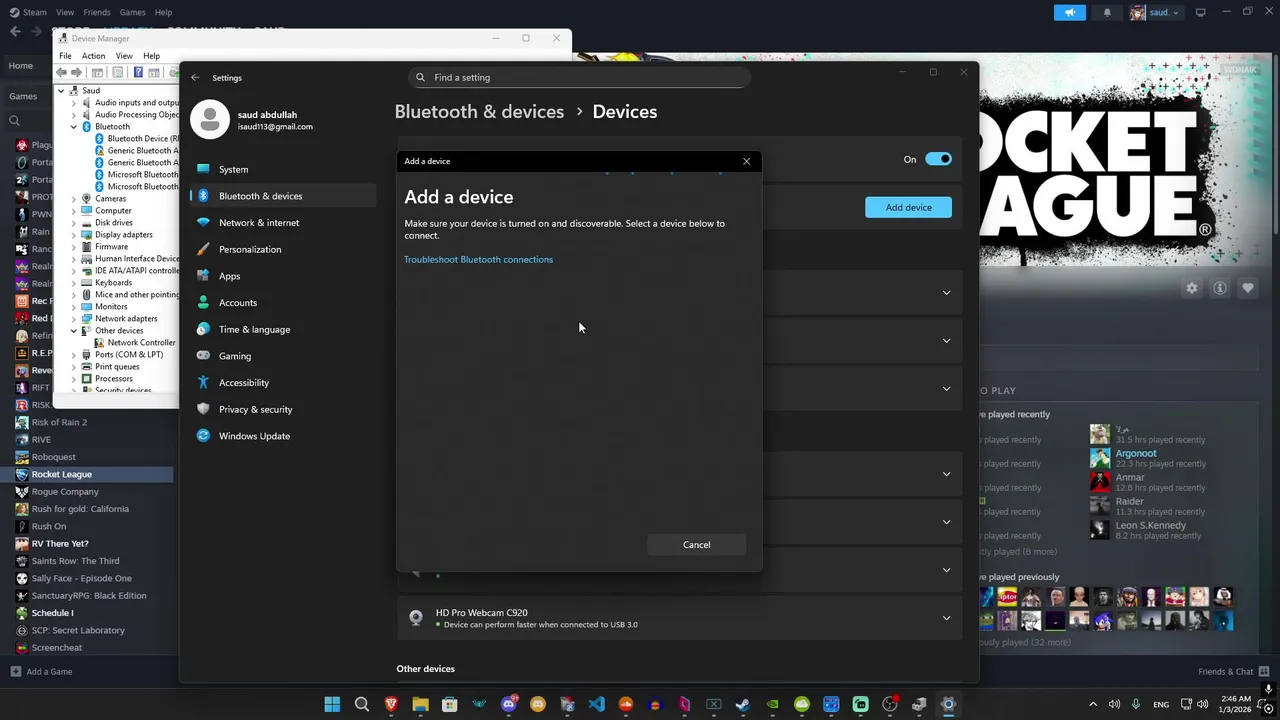Click Home in Steam library sidebar
The height and width of the screenshot is (720, 1280).
tap(21, 66)
